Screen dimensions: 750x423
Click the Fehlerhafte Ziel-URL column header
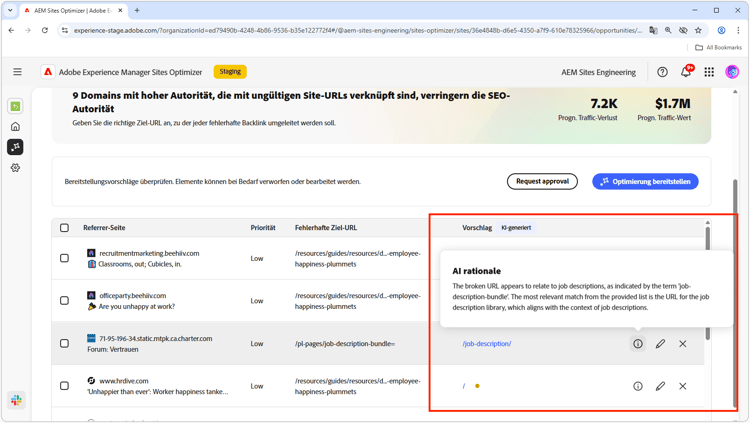click(326, 228)
